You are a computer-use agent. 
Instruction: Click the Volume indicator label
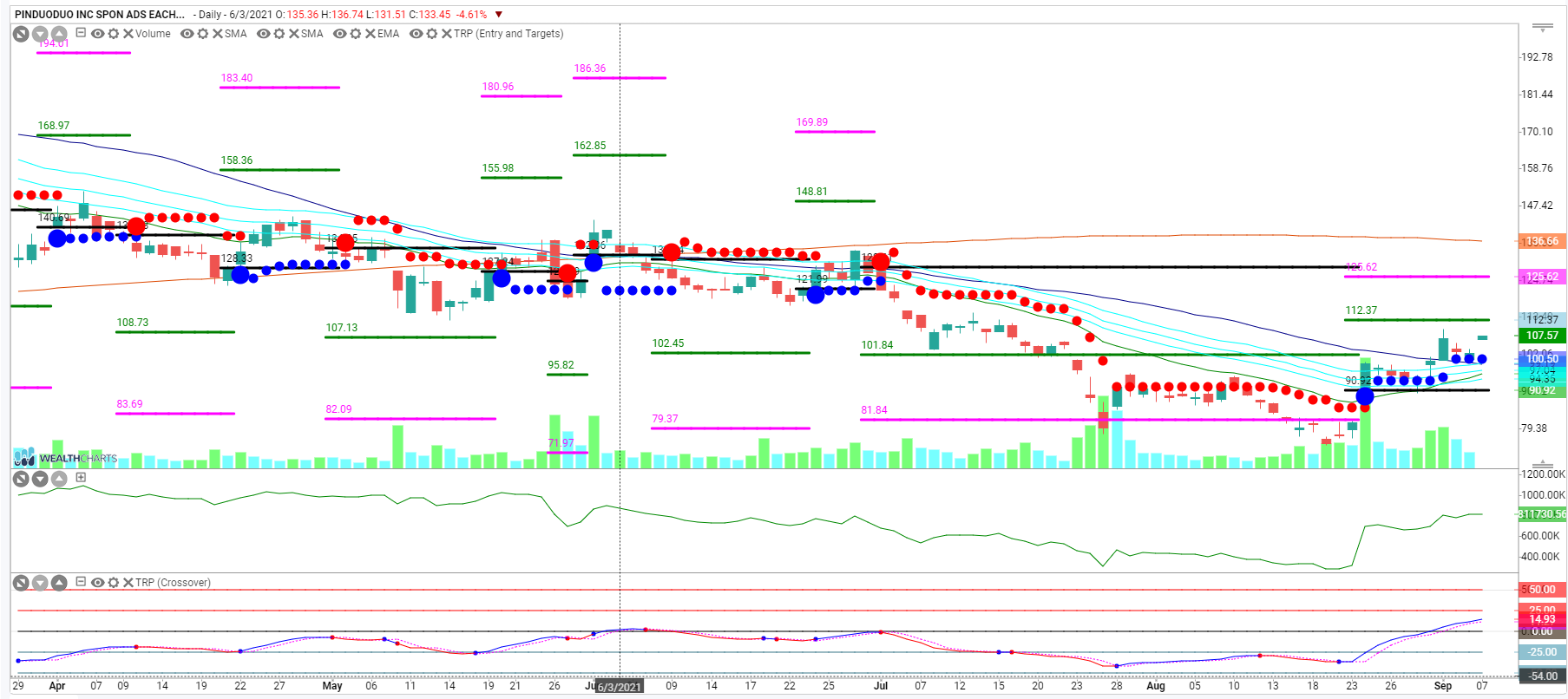[x=153, y=34]
